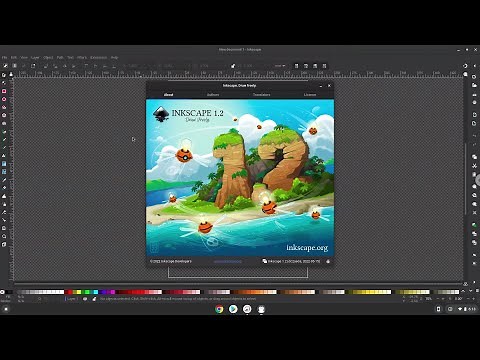Toggle scale rounded corners option
Image resolution: width=480 pixels, height=360 pixels.
pos(306,66)
